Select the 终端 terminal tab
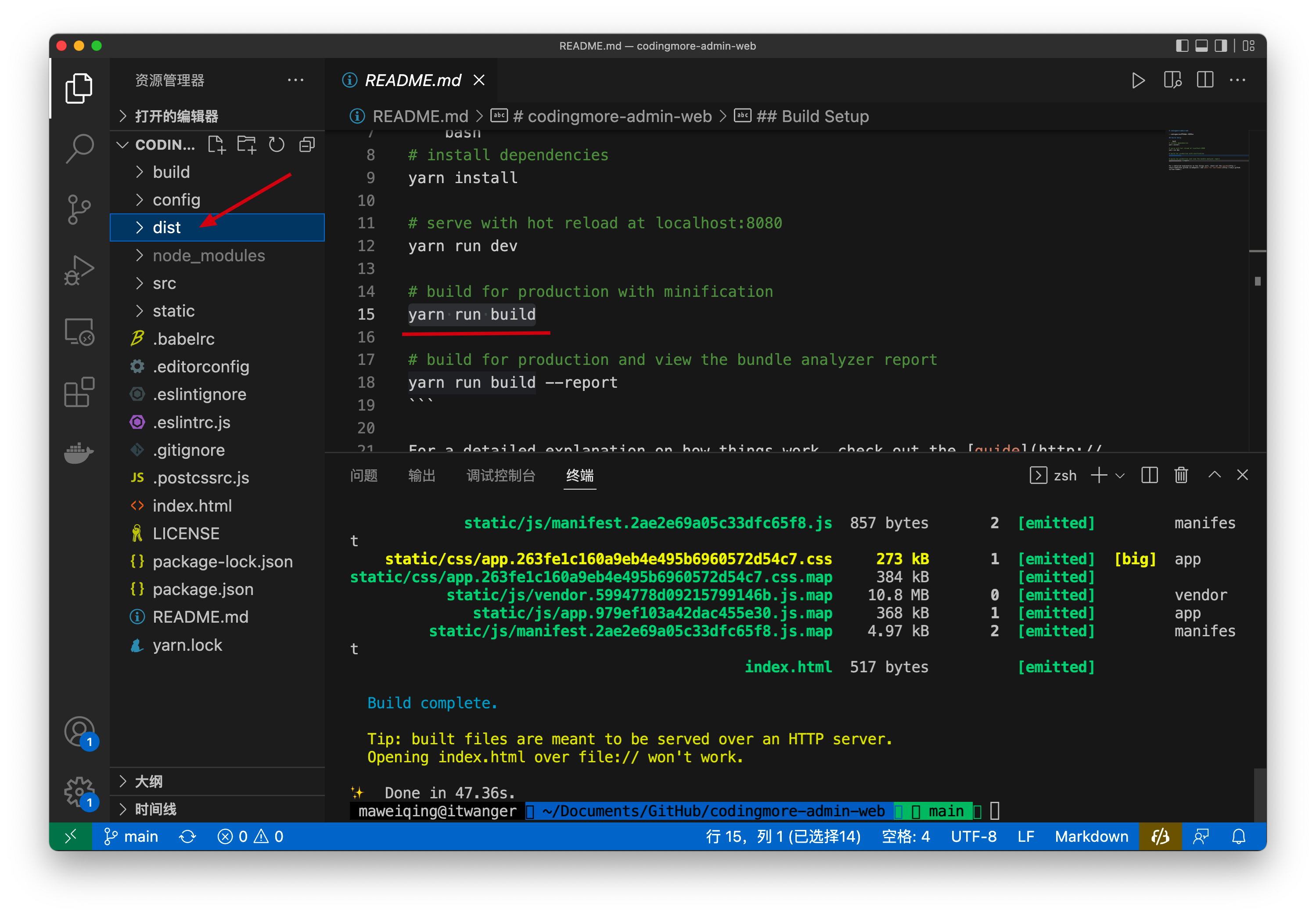The height and width of the screenshot is (916, 1316). pos(580,475)
